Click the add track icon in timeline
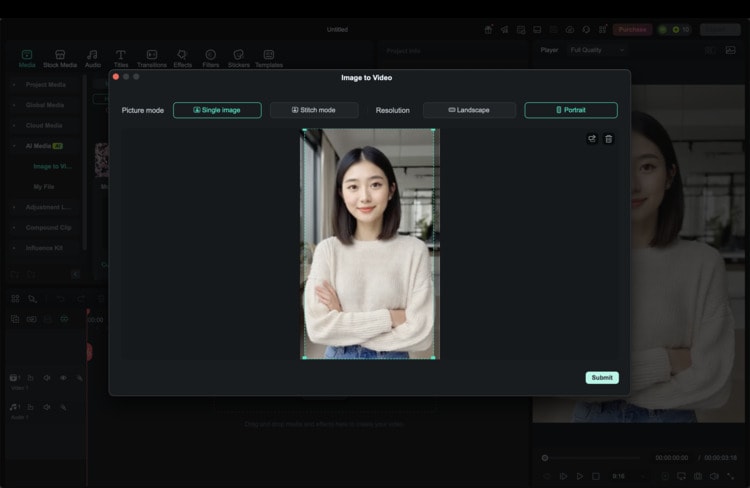This screenshot has width=750, height=488. 15,319
